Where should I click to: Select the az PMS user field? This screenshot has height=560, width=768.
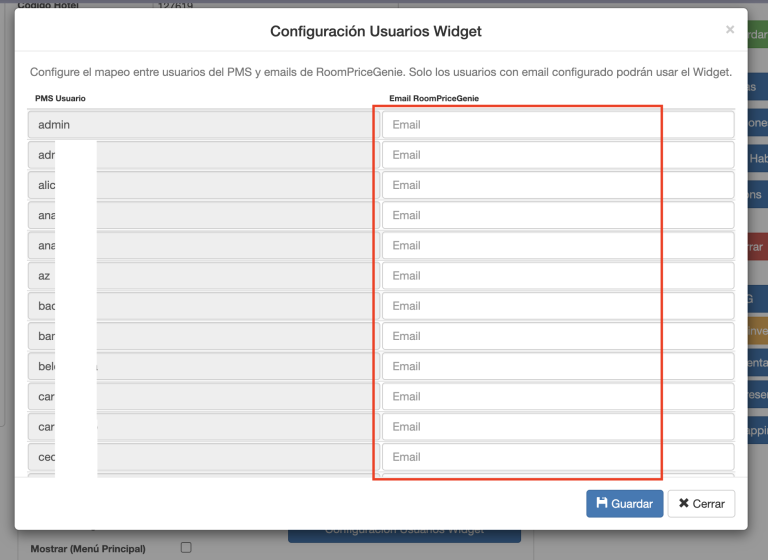pyautogui.click(x=200, y=275)
